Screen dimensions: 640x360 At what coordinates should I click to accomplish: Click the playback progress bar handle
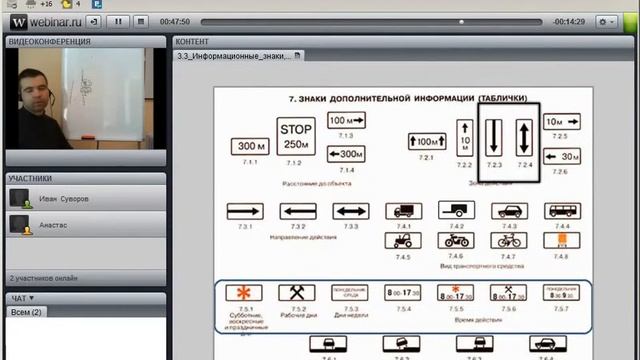(461, 22)
